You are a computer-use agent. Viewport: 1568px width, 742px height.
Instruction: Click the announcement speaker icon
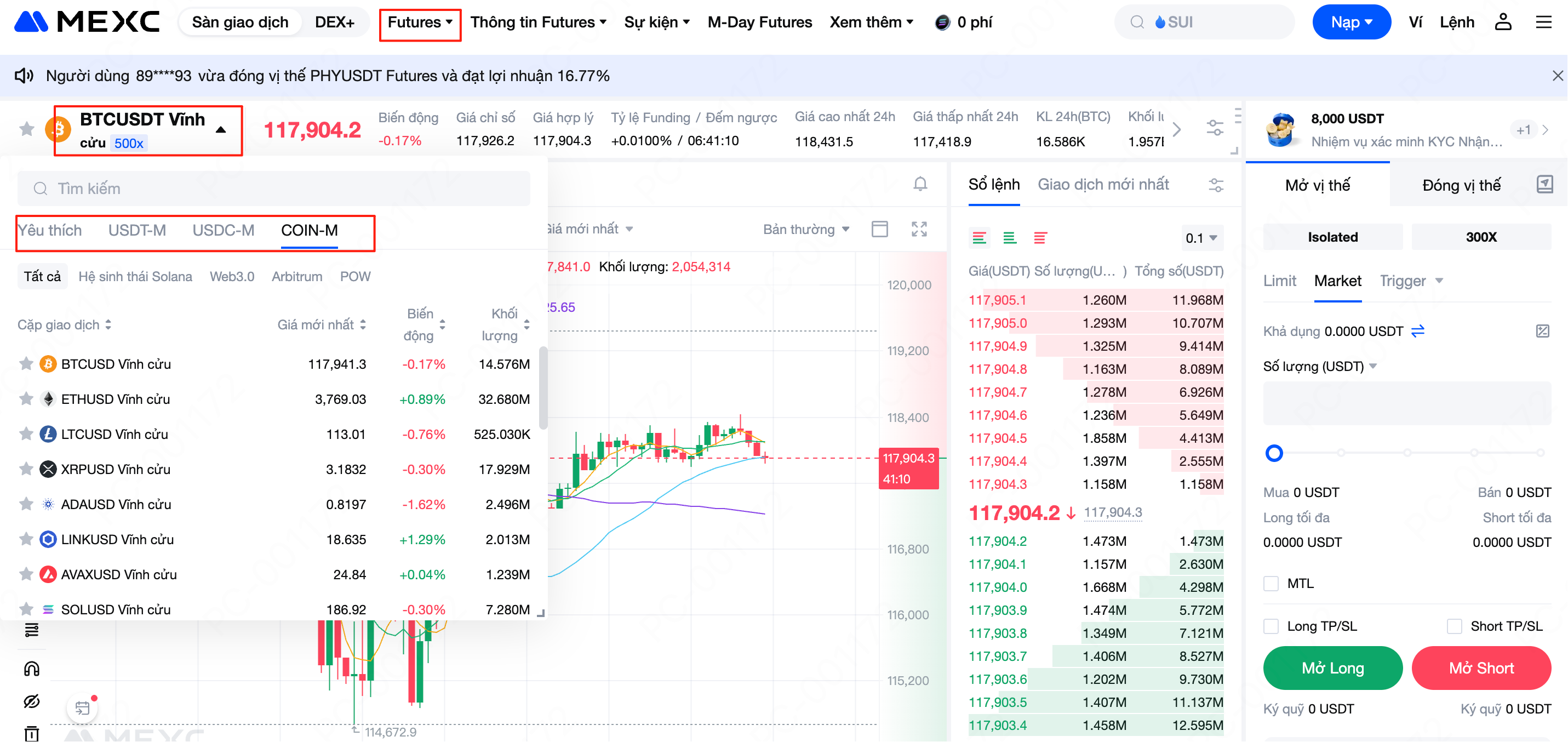pyautogui.click(x=24, y=76)
